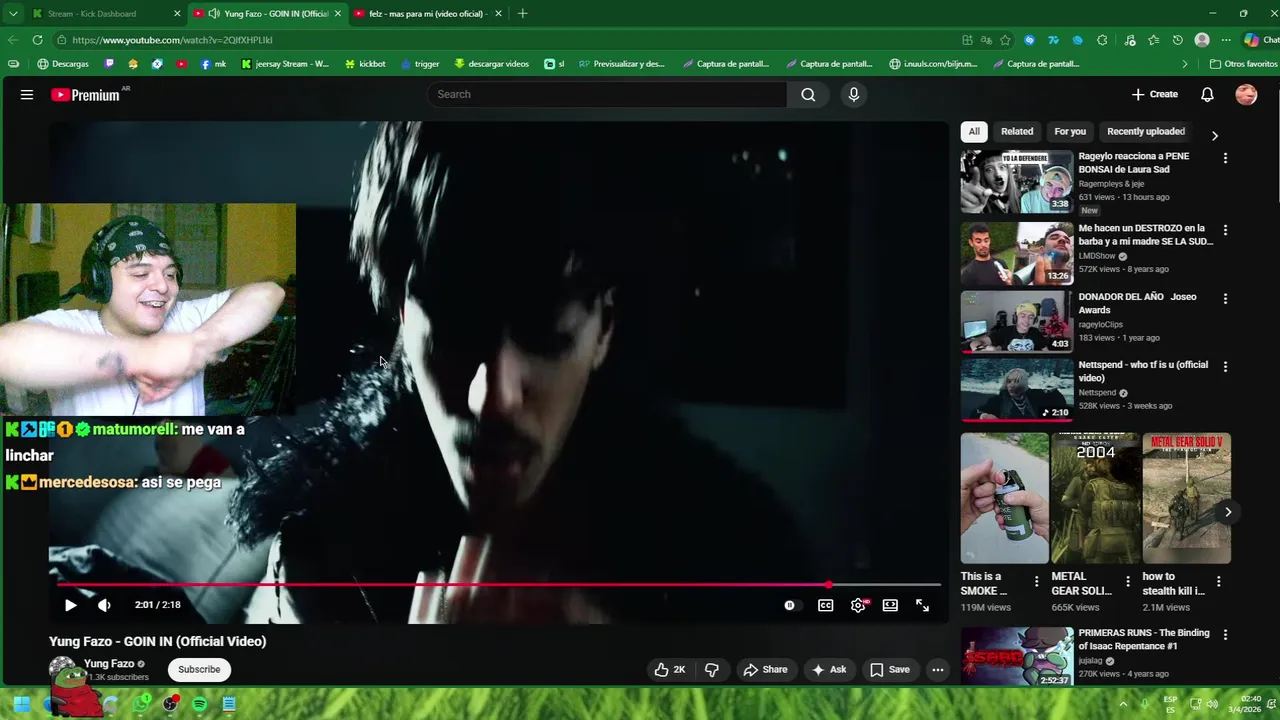The image size is (1280, 720).
Task: Open Nettspend who tf is u thumbnail
Action: 1017,390
